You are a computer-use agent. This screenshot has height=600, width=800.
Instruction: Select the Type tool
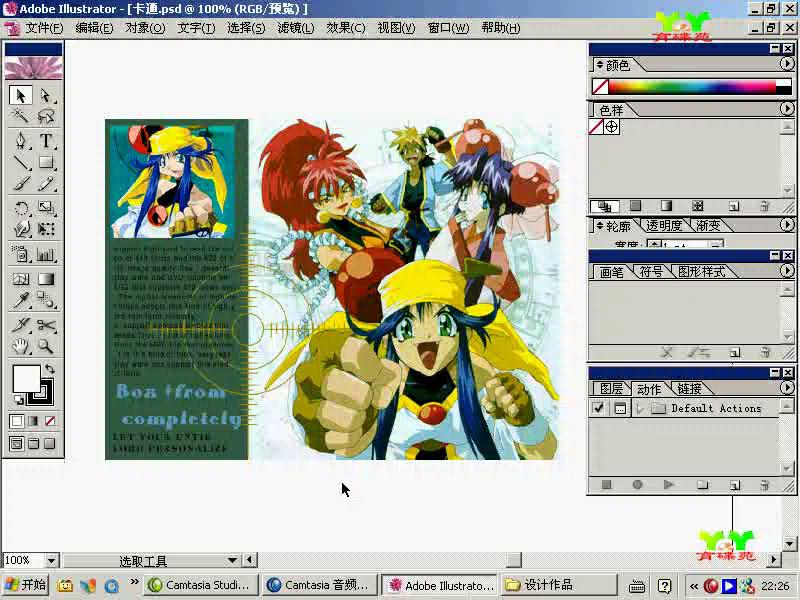pos(45,141)
